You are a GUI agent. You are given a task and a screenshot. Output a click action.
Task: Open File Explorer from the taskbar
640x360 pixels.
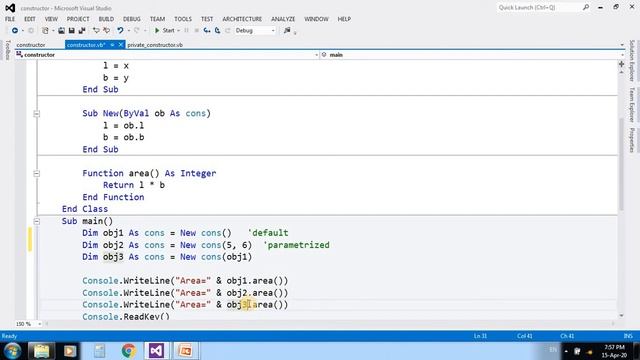click(42, 351)
